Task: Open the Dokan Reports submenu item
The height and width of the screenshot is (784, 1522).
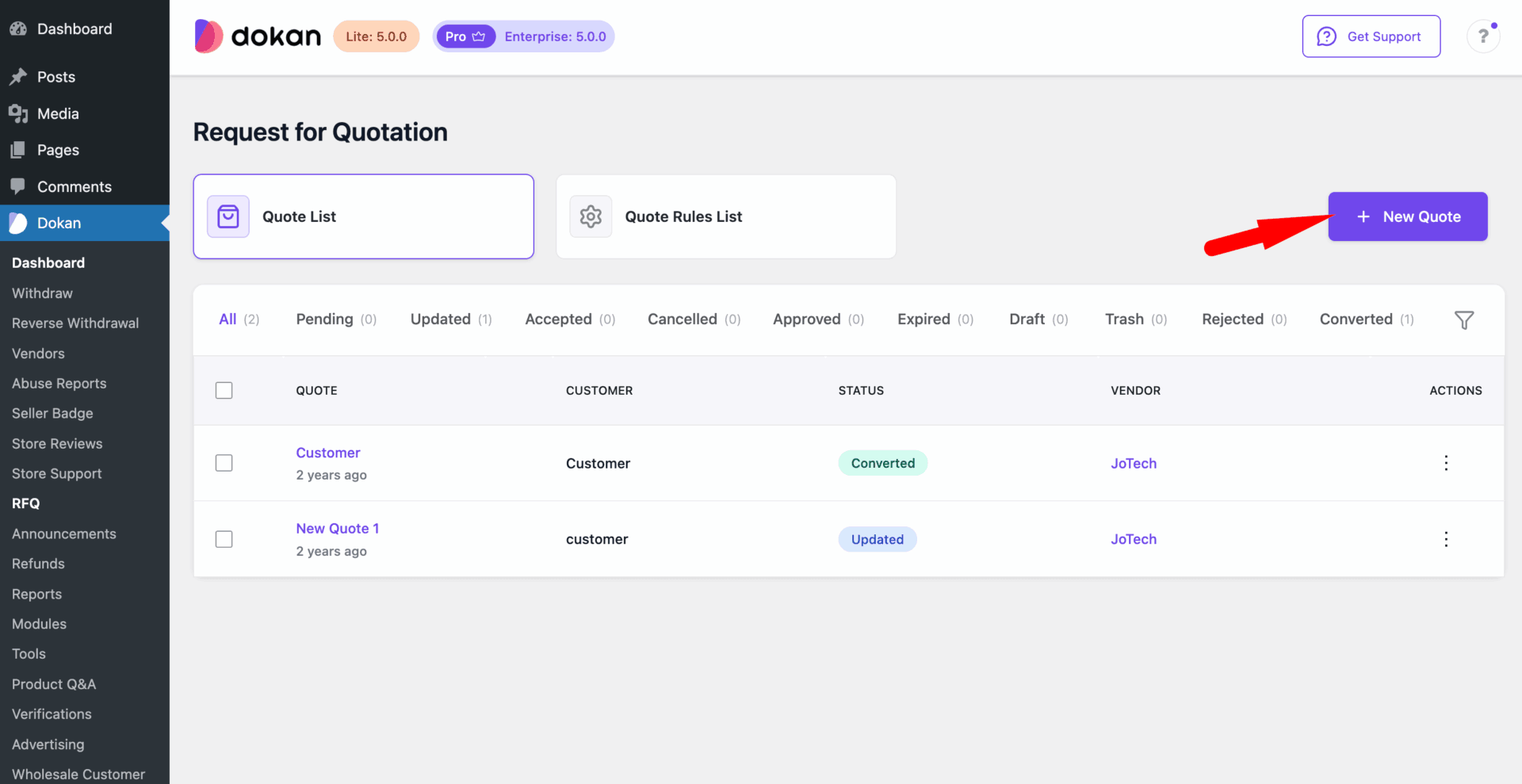Action: coord(36,595)
